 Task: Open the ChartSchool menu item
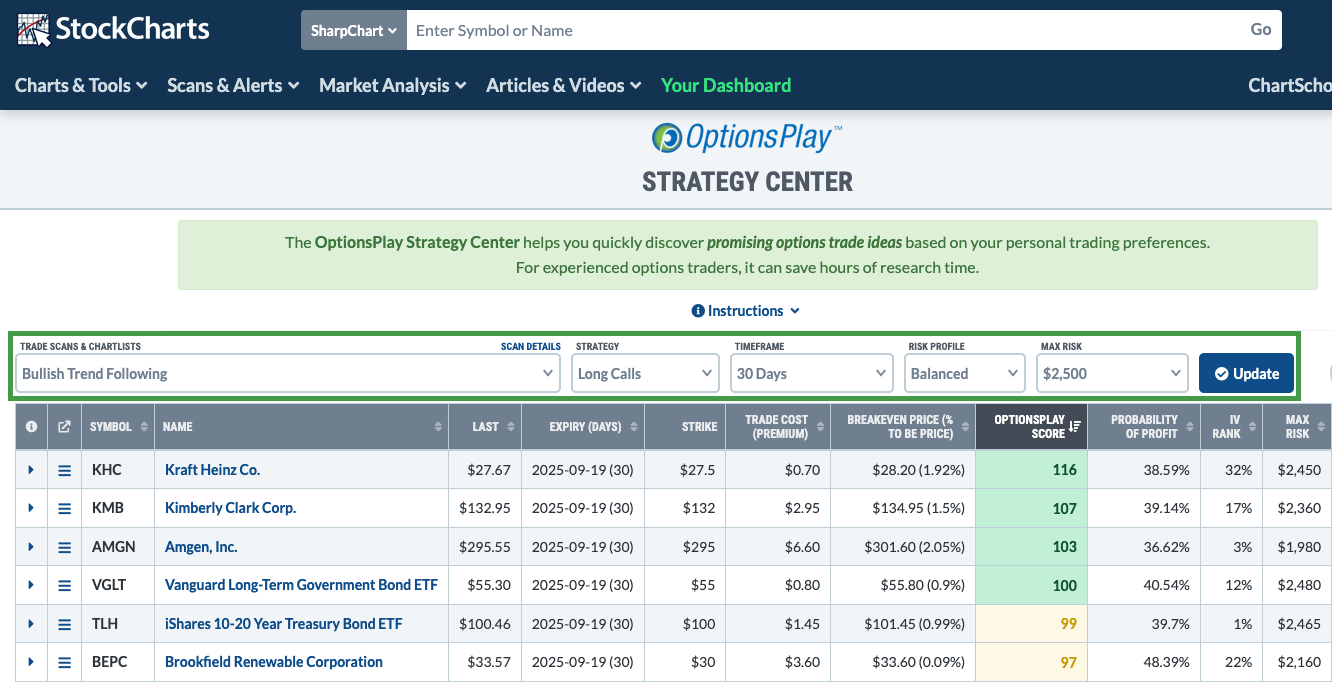(x=1290, y=86)
